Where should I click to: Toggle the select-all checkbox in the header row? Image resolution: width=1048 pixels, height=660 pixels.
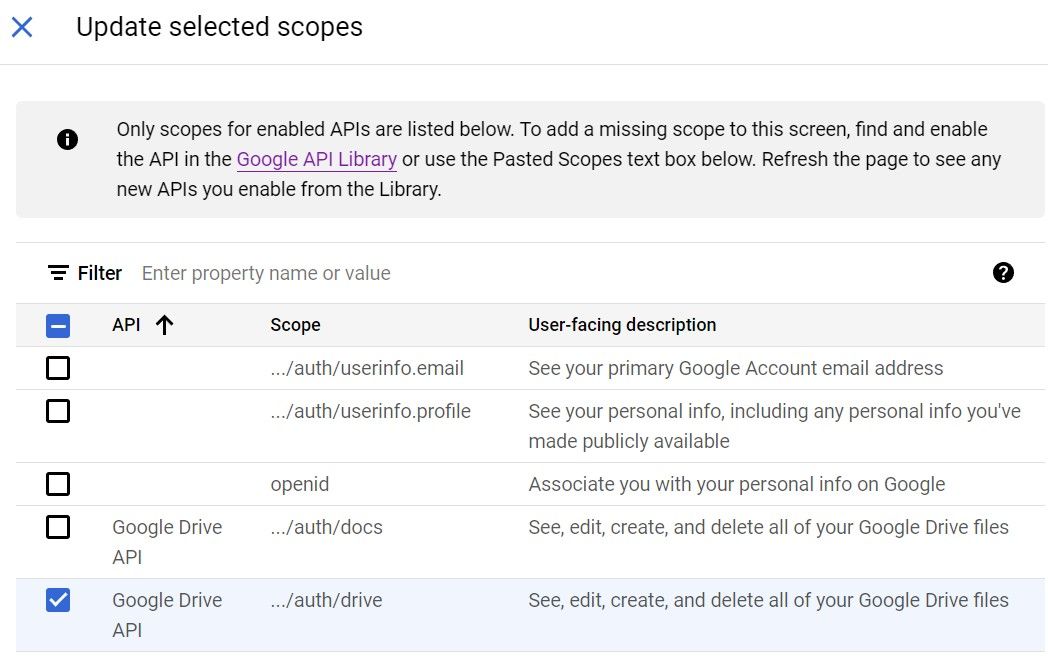[58, 326]
